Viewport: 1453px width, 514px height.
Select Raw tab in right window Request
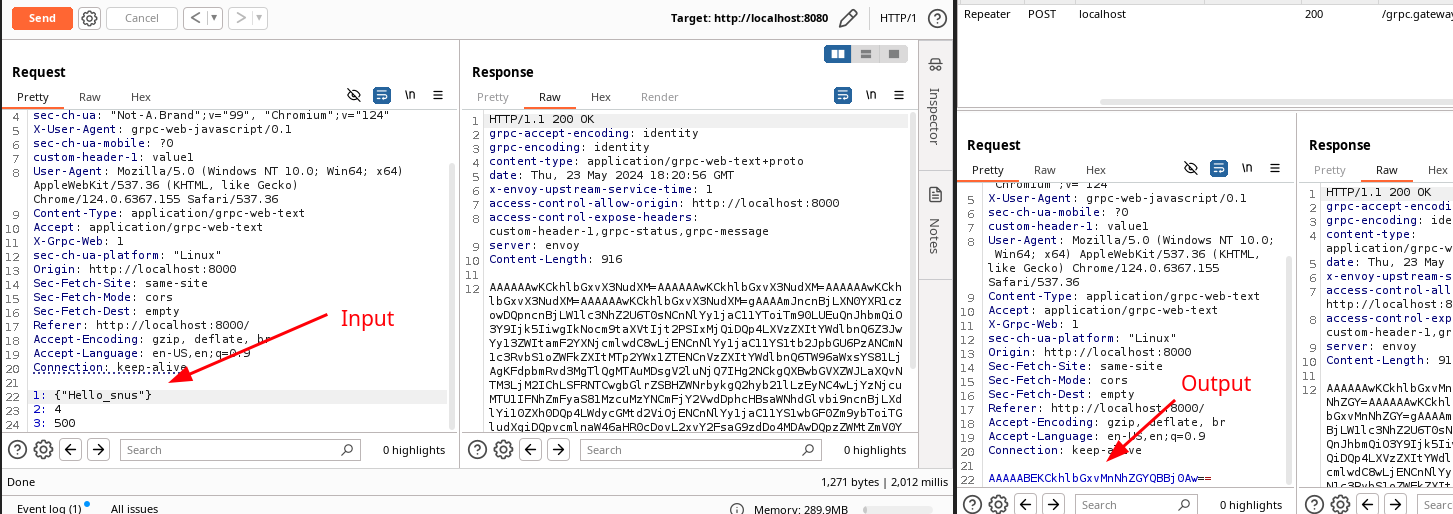tap(1045, 170)
